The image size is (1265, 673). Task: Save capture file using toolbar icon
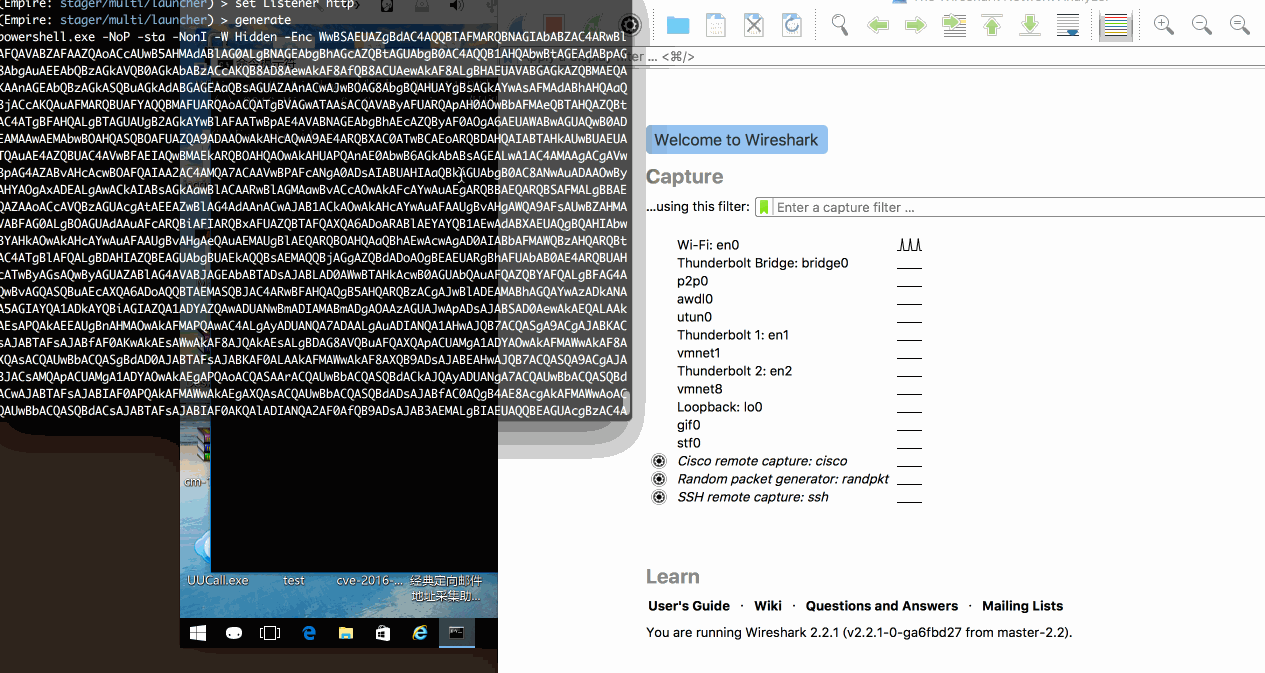point(716,25)
